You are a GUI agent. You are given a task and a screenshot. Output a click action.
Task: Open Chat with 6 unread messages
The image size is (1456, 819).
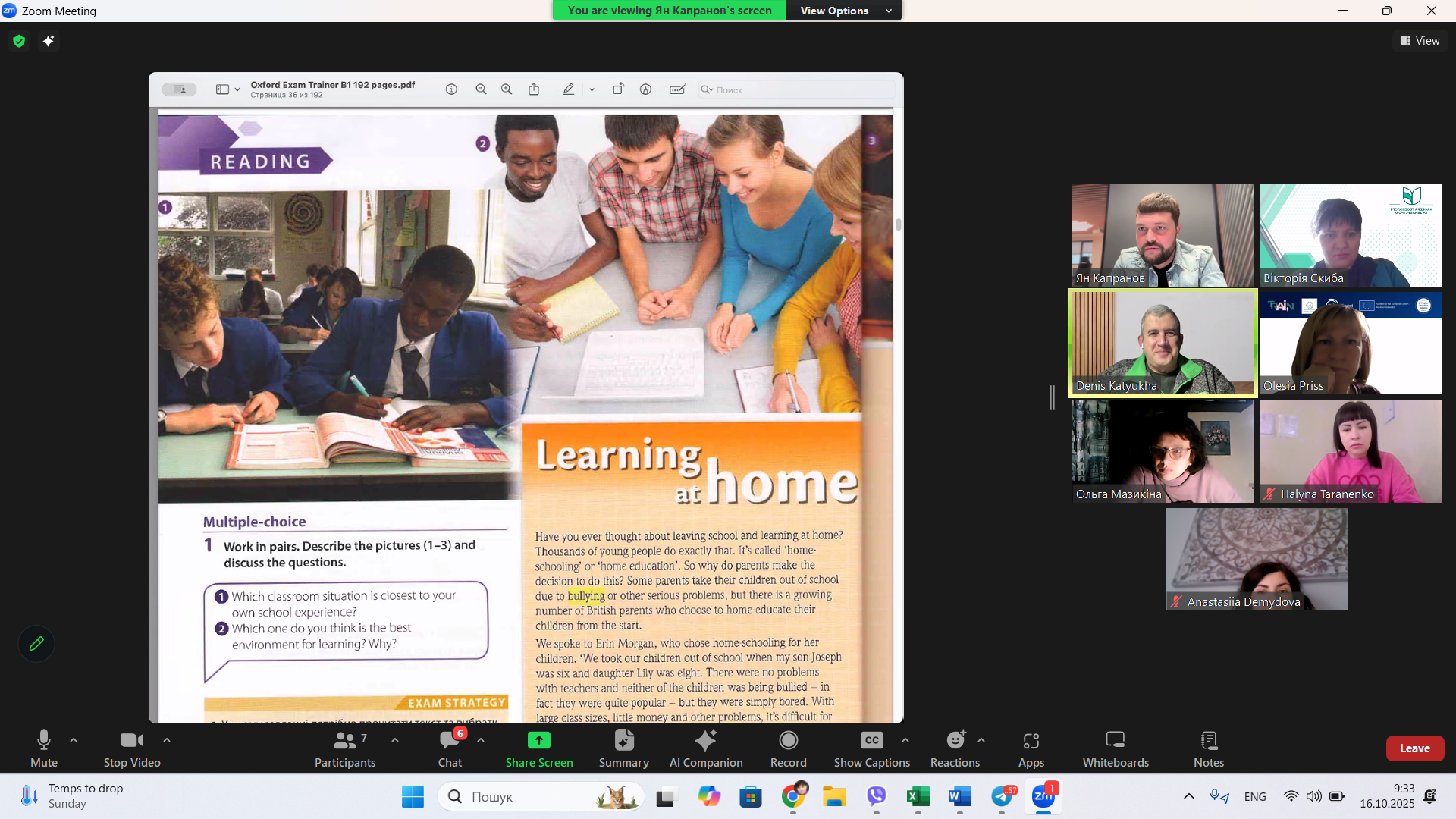click(450, 748)
